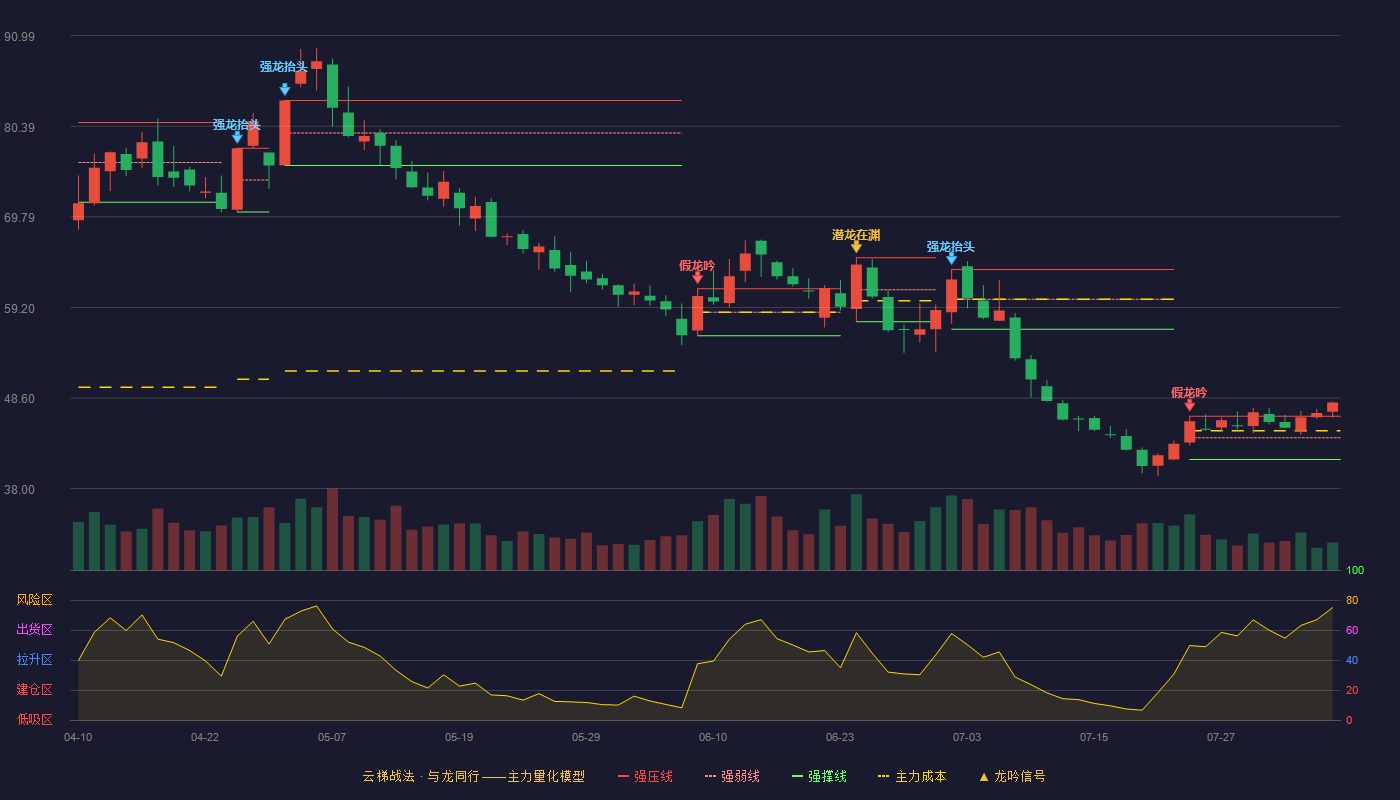Image resolution: width=1400 pixels, height=800 pixels.
Task: Click the 80.39 price axis label
Action: pos(19,128)
